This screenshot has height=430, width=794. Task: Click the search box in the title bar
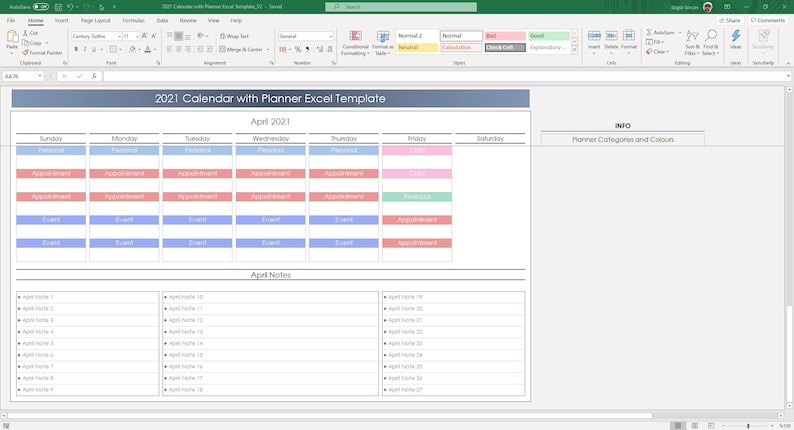pyautogui.click(x=401, y=7)
